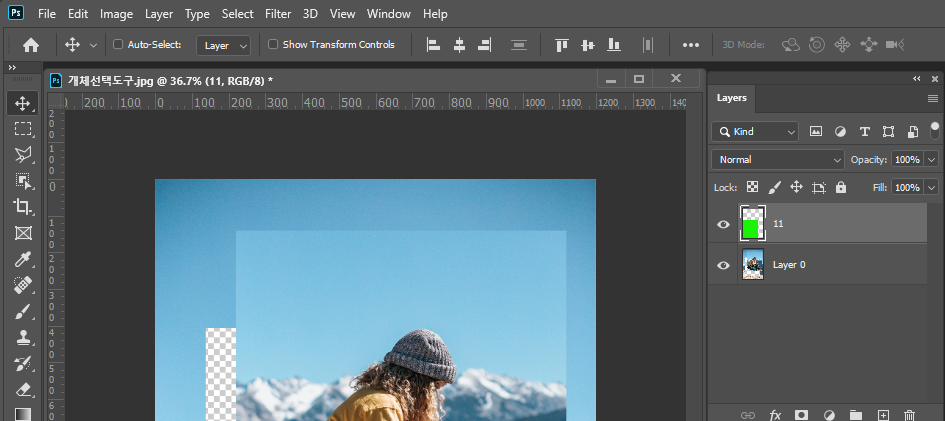This screenshot has height=421, width=945.
Task: Collapse the right panel group arrows
Action: [x=917, y=78]
